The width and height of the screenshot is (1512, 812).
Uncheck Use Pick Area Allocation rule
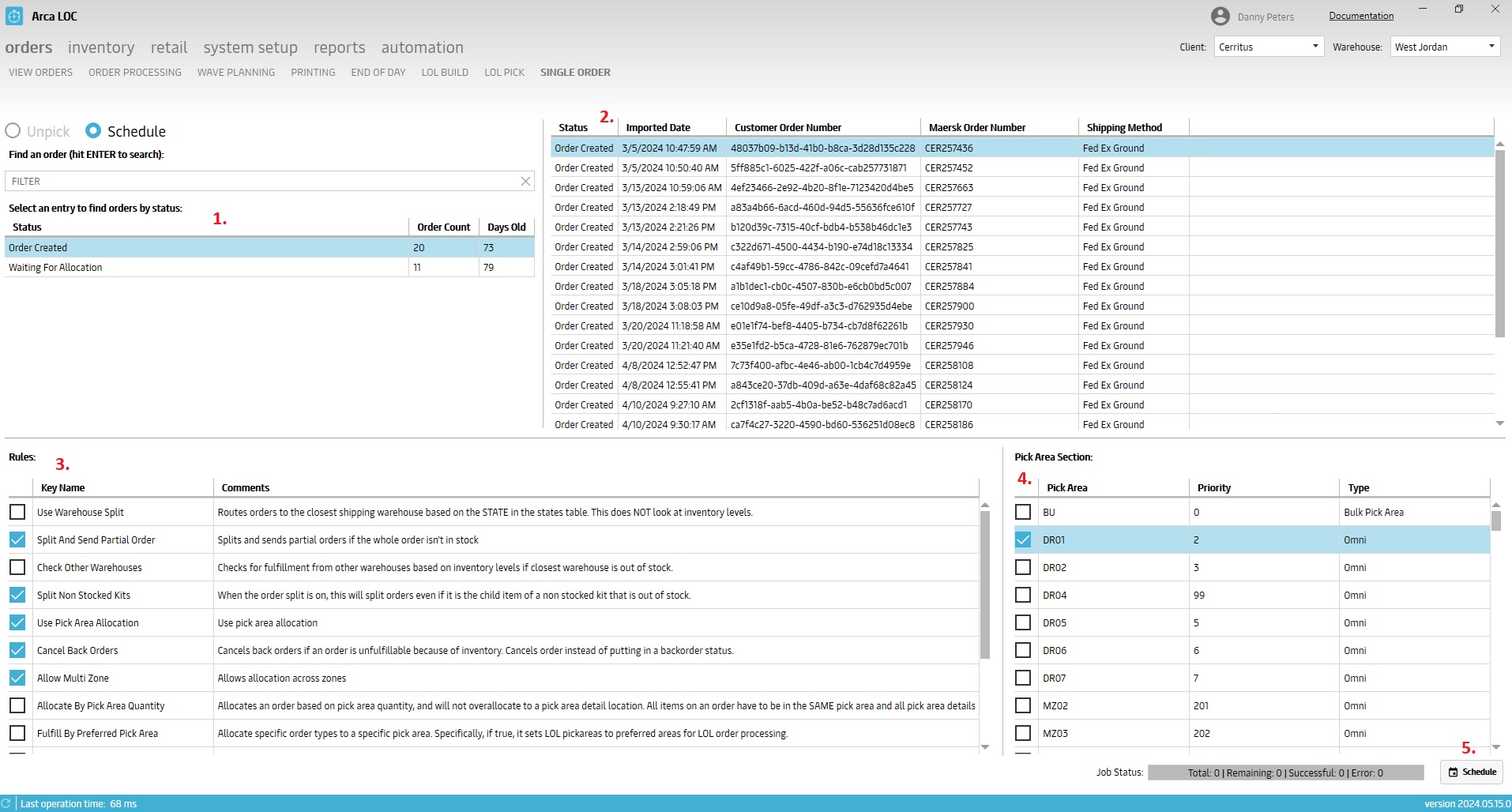click(17, 622)
